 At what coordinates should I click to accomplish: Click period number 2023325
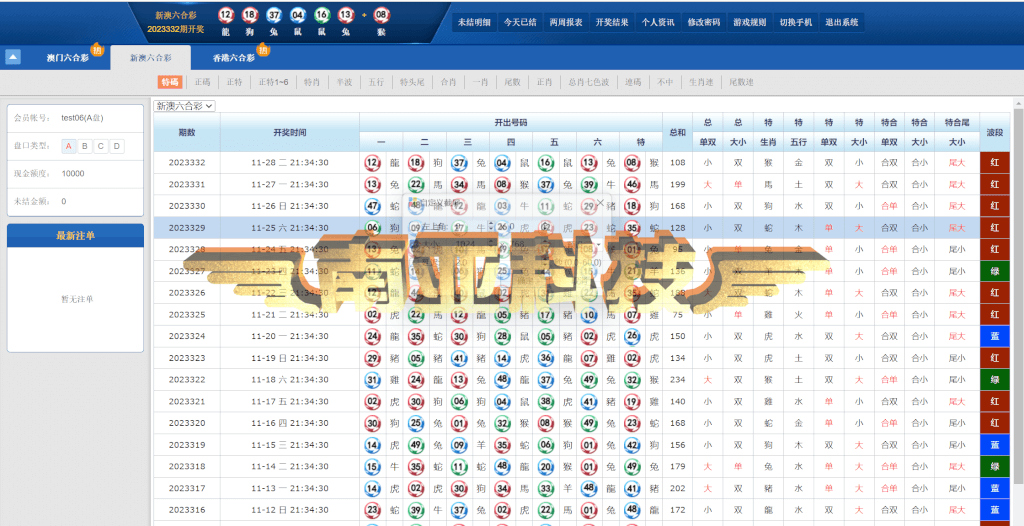tap(187, 314)
